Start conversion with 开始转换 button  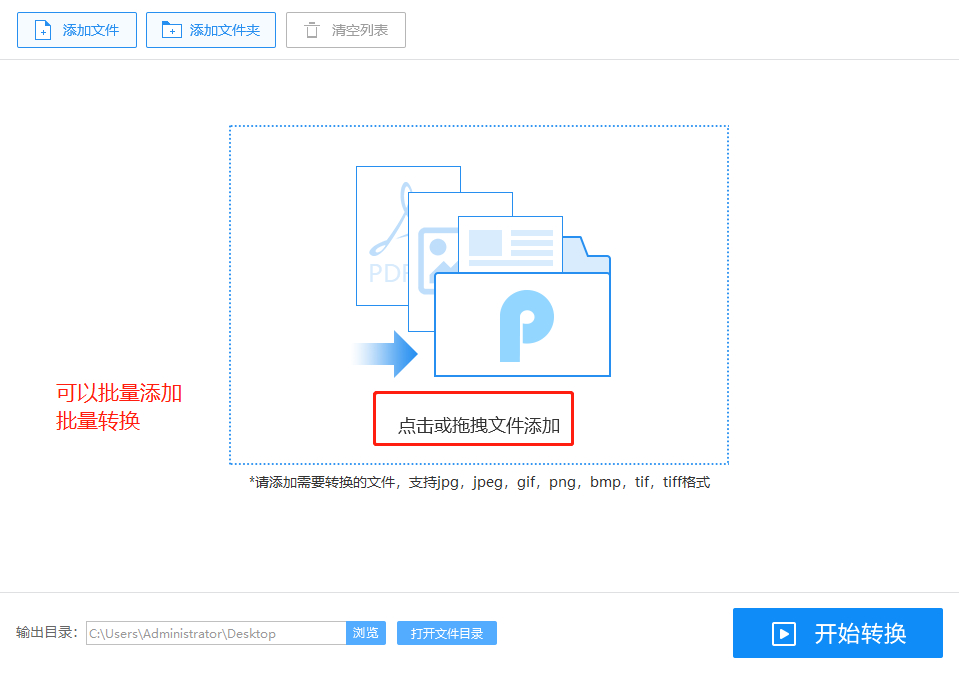[838, 633]
